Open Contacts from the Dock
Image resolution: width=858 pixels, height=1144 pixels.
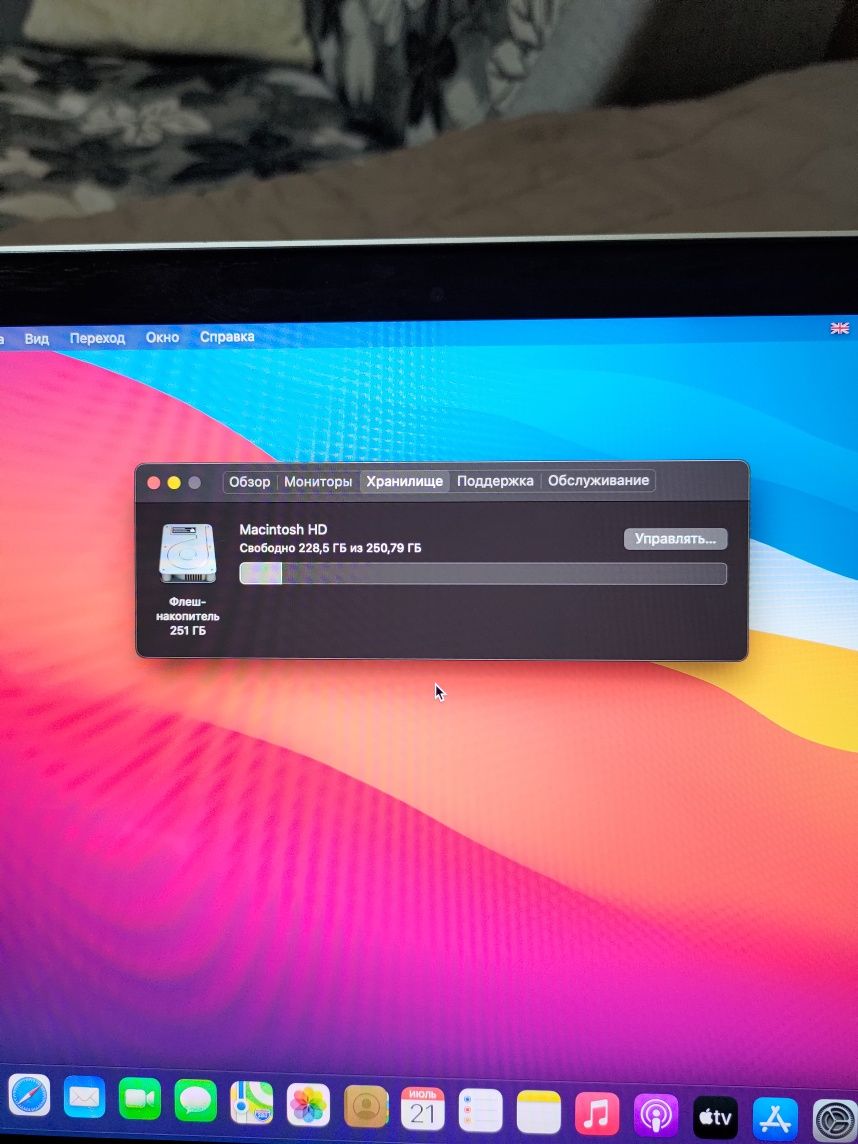366,1108
